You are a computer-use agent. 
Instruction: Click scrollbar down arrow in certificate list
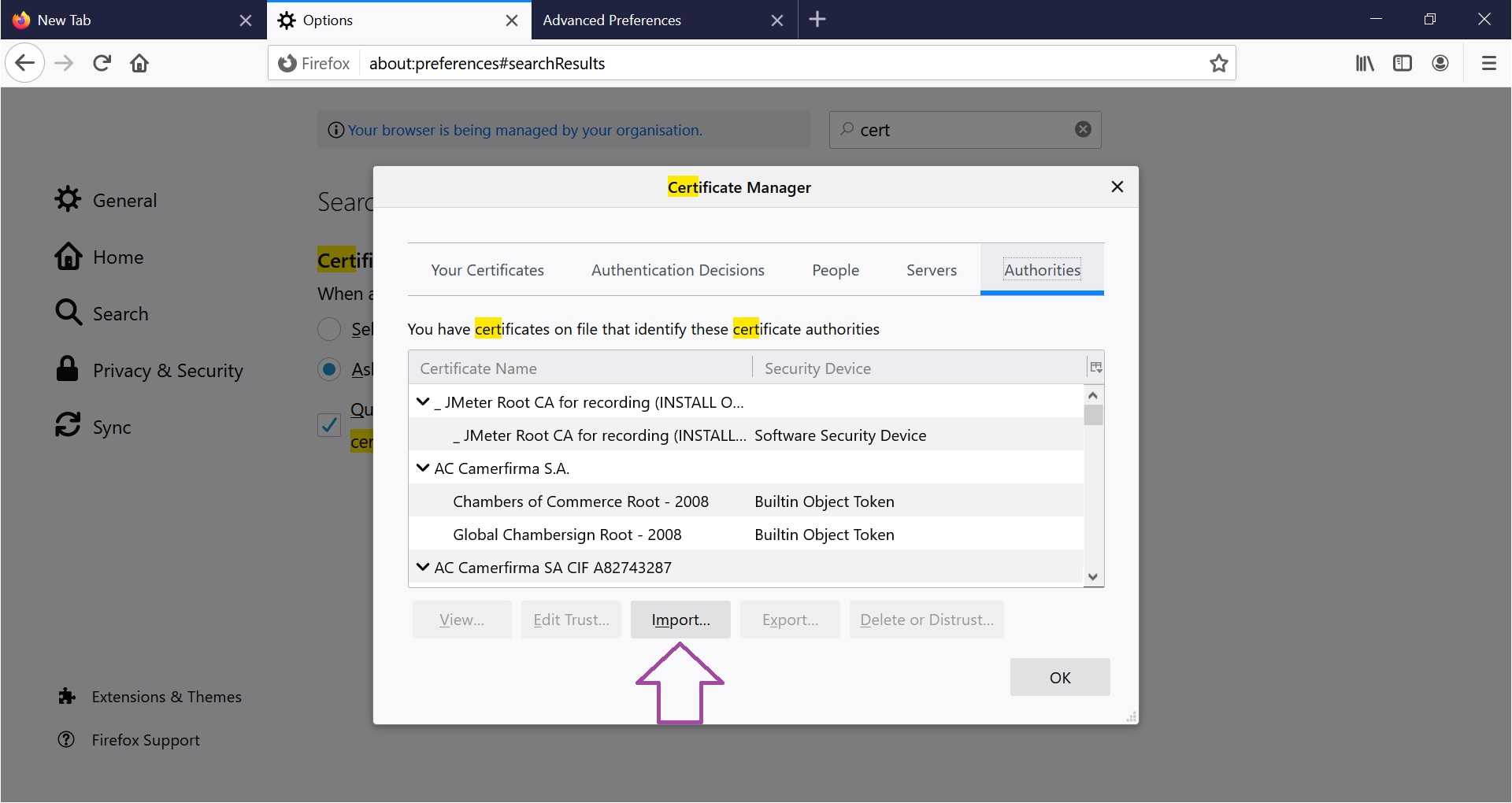coord(1092,577)
